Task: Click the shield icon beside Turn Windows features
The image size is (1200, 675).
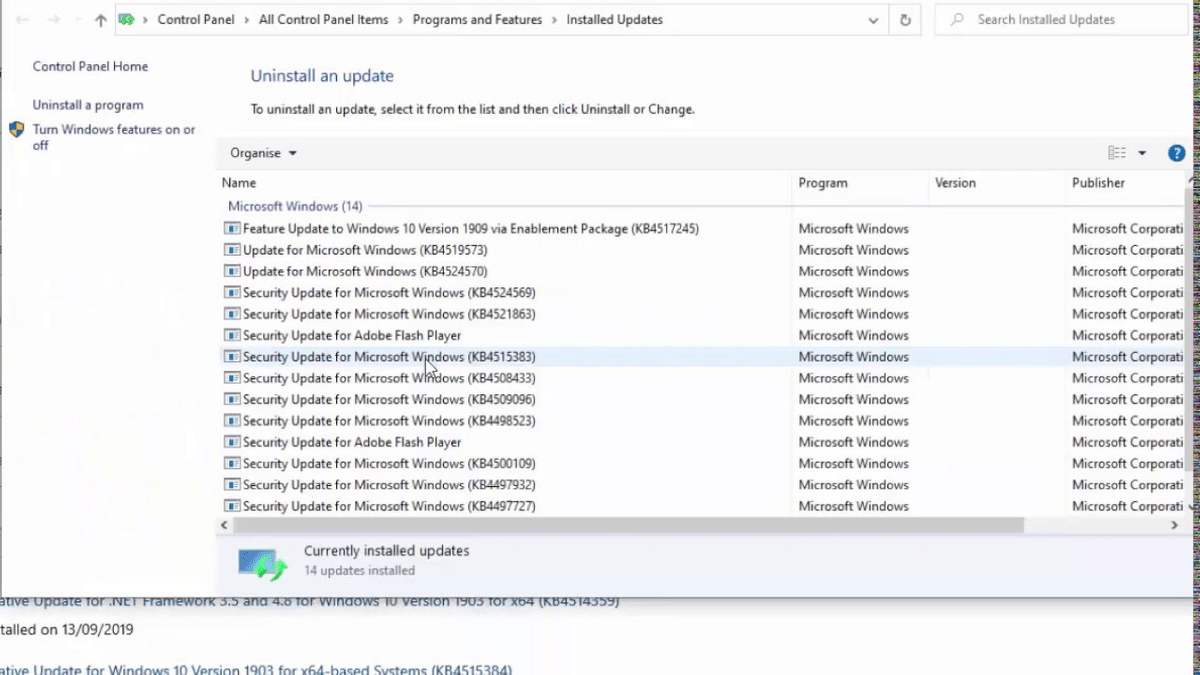Action: tap(17, 130)
